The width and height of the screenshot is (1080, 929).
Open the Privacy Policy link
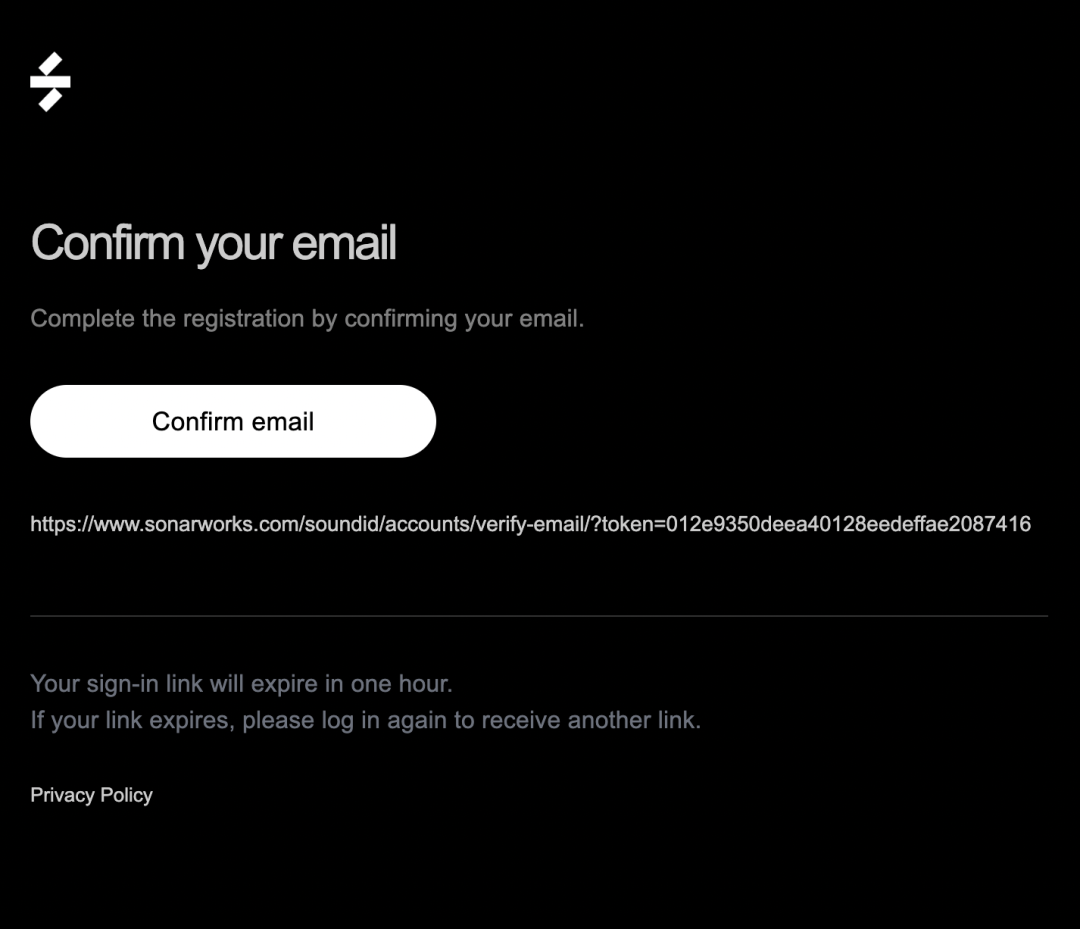(91, 795)
